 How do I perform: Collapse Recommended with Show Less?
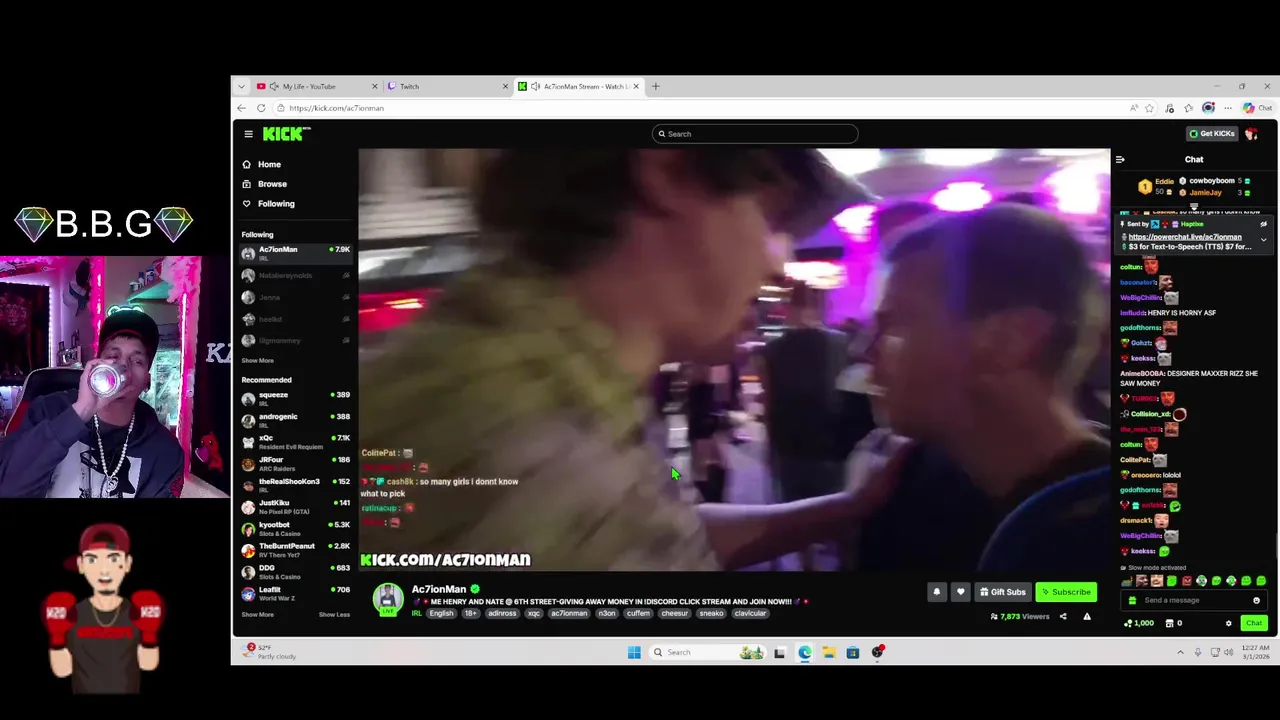click(334, 614)
